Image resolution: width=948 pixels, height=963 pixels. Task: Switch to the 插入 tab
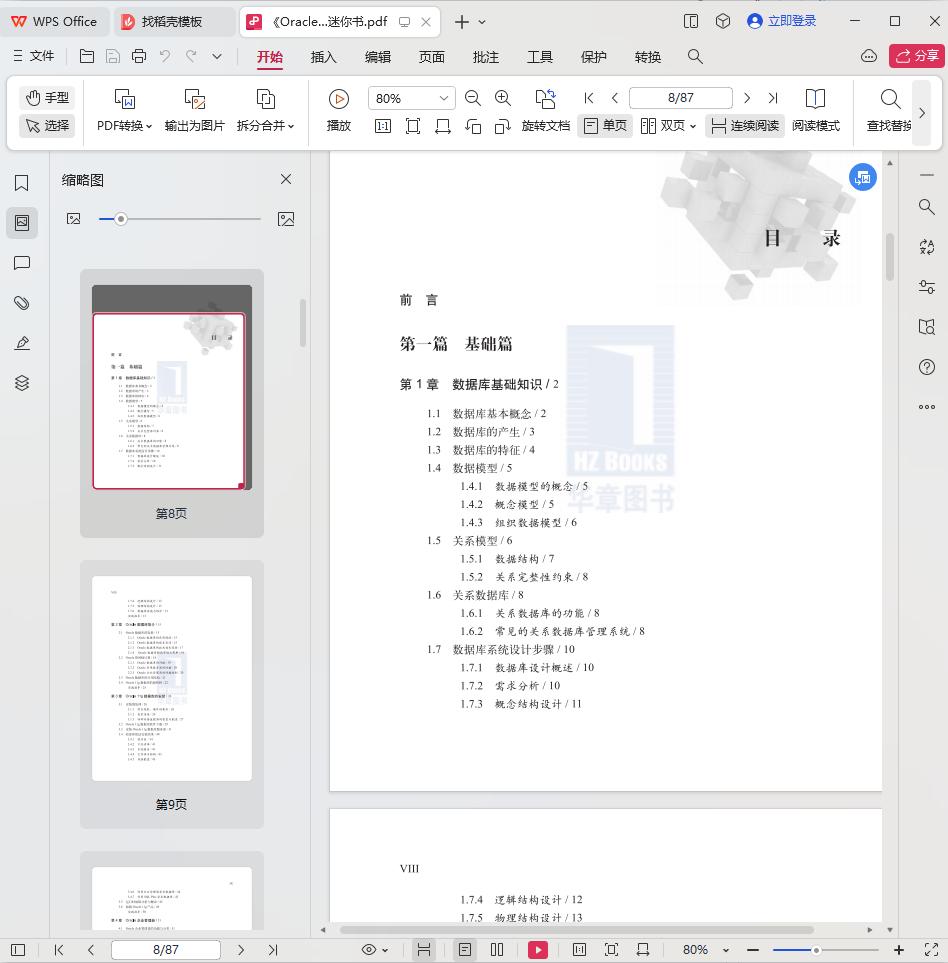[x=324, y=57]
